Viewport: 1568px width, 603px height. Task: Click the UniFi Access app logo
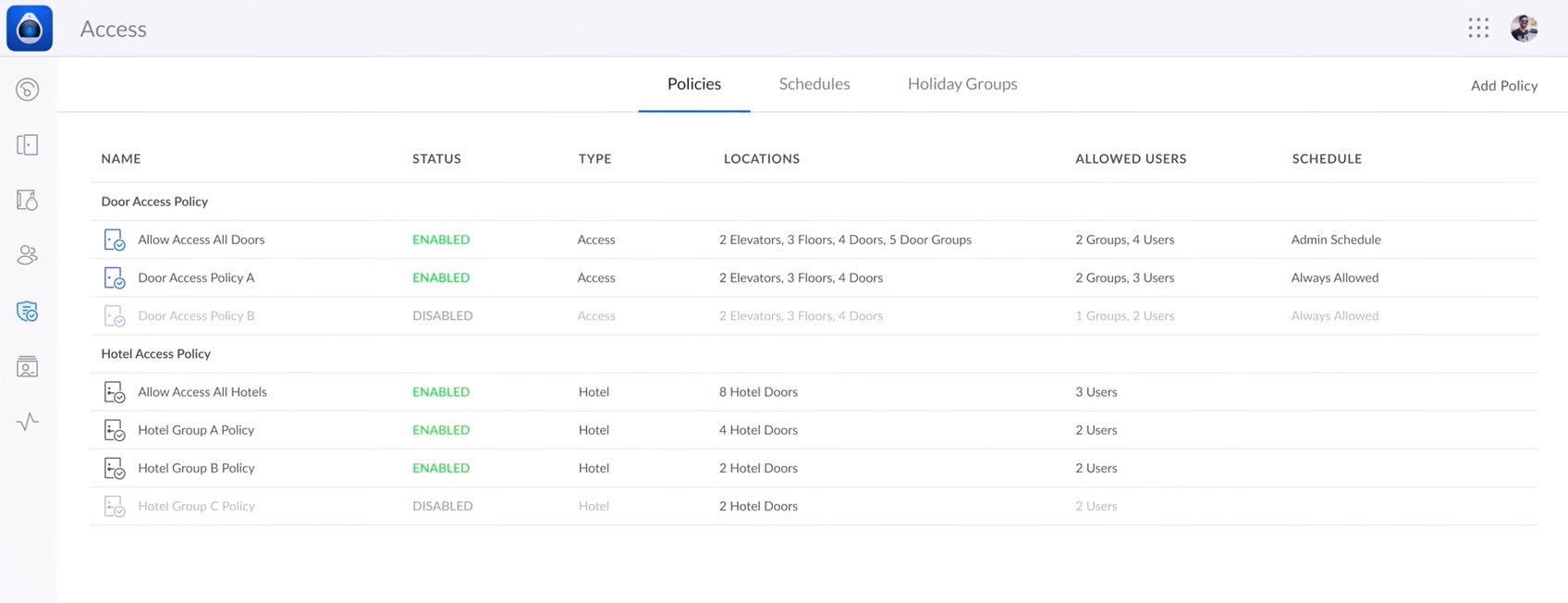click(30, 28)
